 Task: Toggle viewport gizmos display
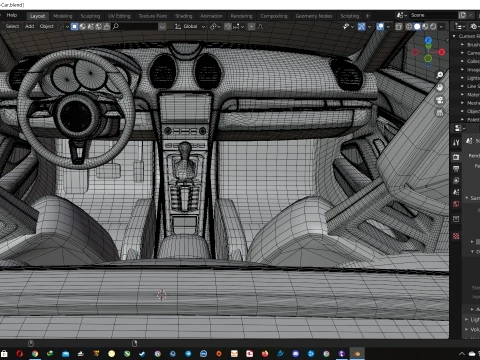[x=361, y=26]
